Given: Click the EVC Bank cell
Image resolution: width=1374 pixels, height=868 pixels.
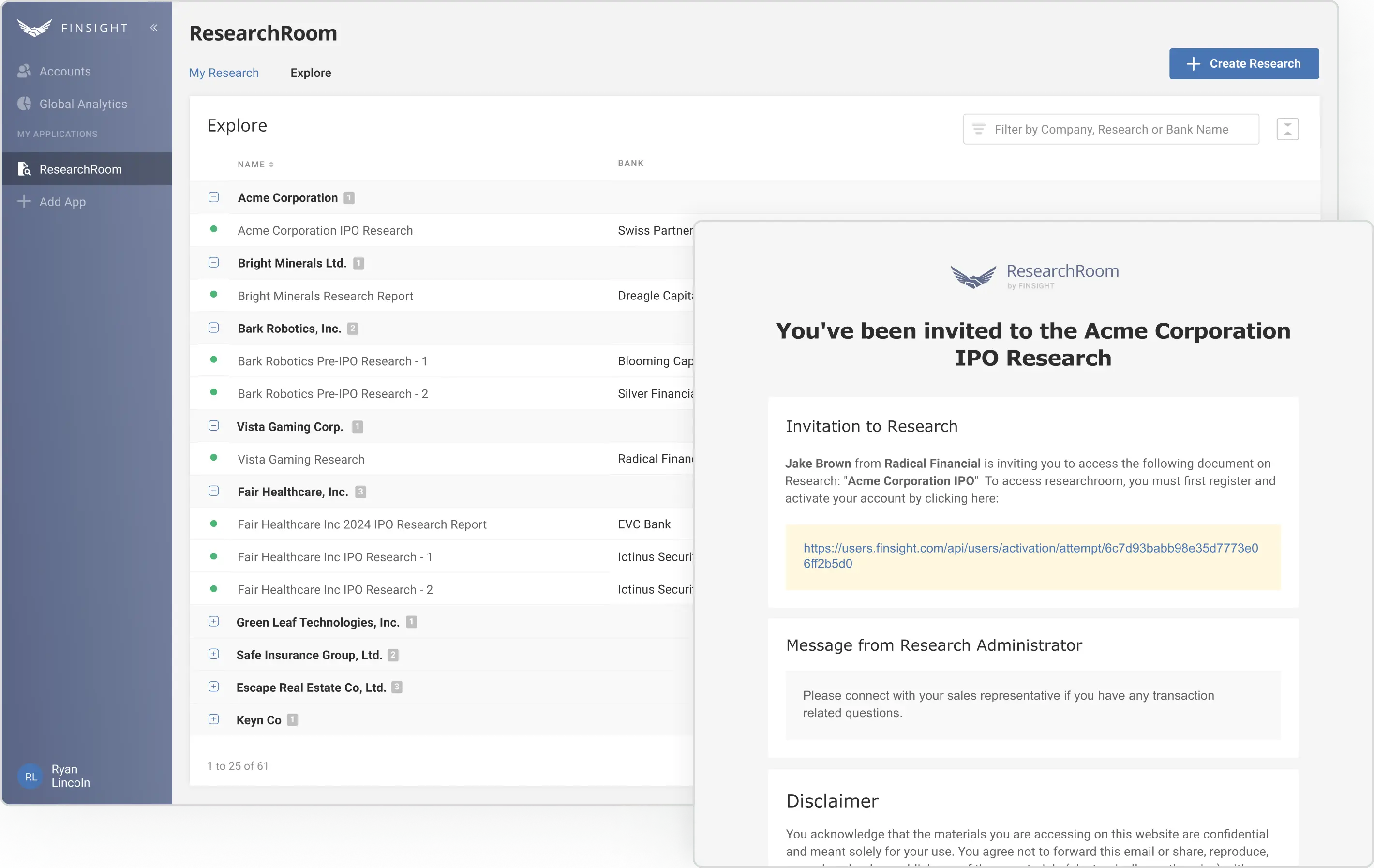Looking at the screenshot, I should pos(644,524).
